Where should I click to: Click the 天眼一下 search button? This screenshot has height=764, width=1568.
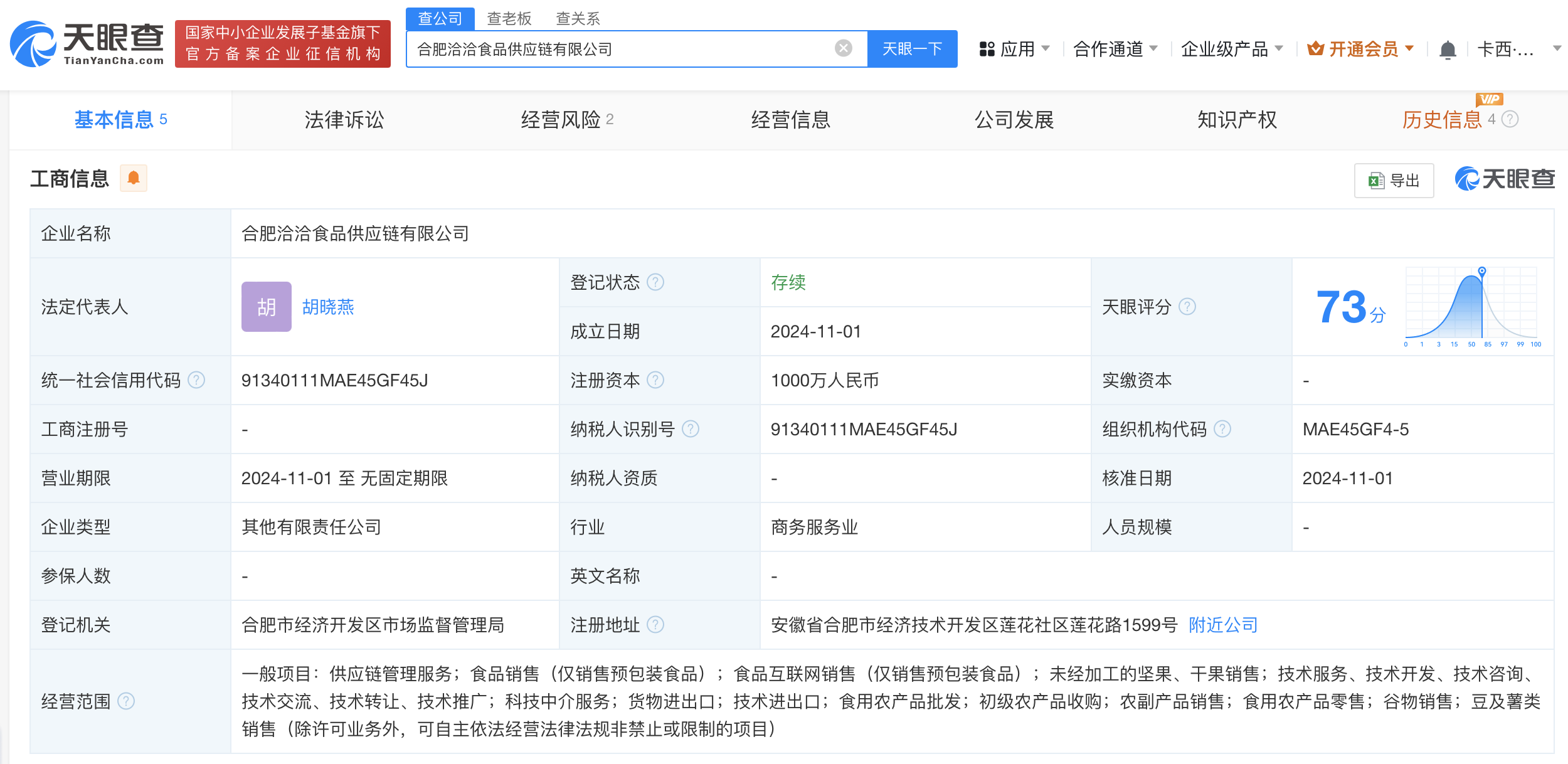(911, 49)
